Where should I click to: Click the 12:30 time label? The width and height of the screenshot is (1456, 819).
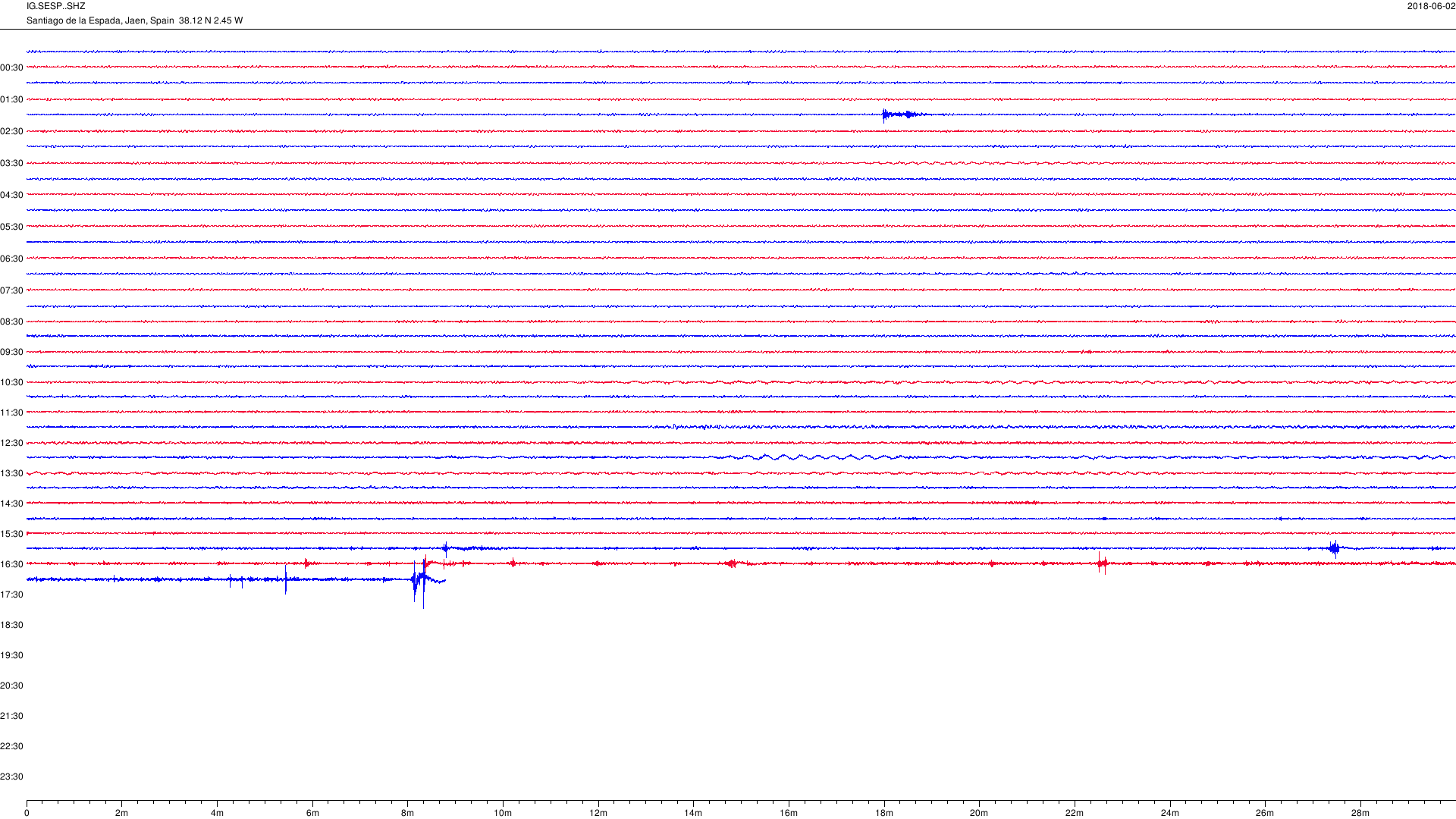(x=11, y=443)
